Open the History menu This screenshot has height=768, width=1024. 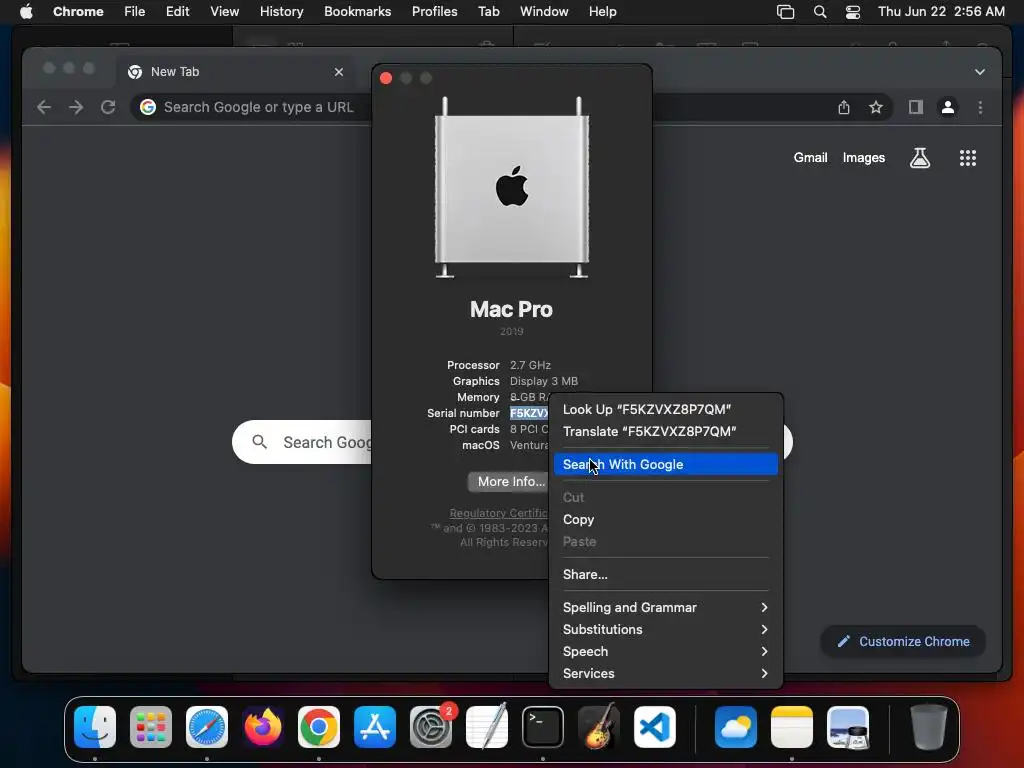click(281, 12)
